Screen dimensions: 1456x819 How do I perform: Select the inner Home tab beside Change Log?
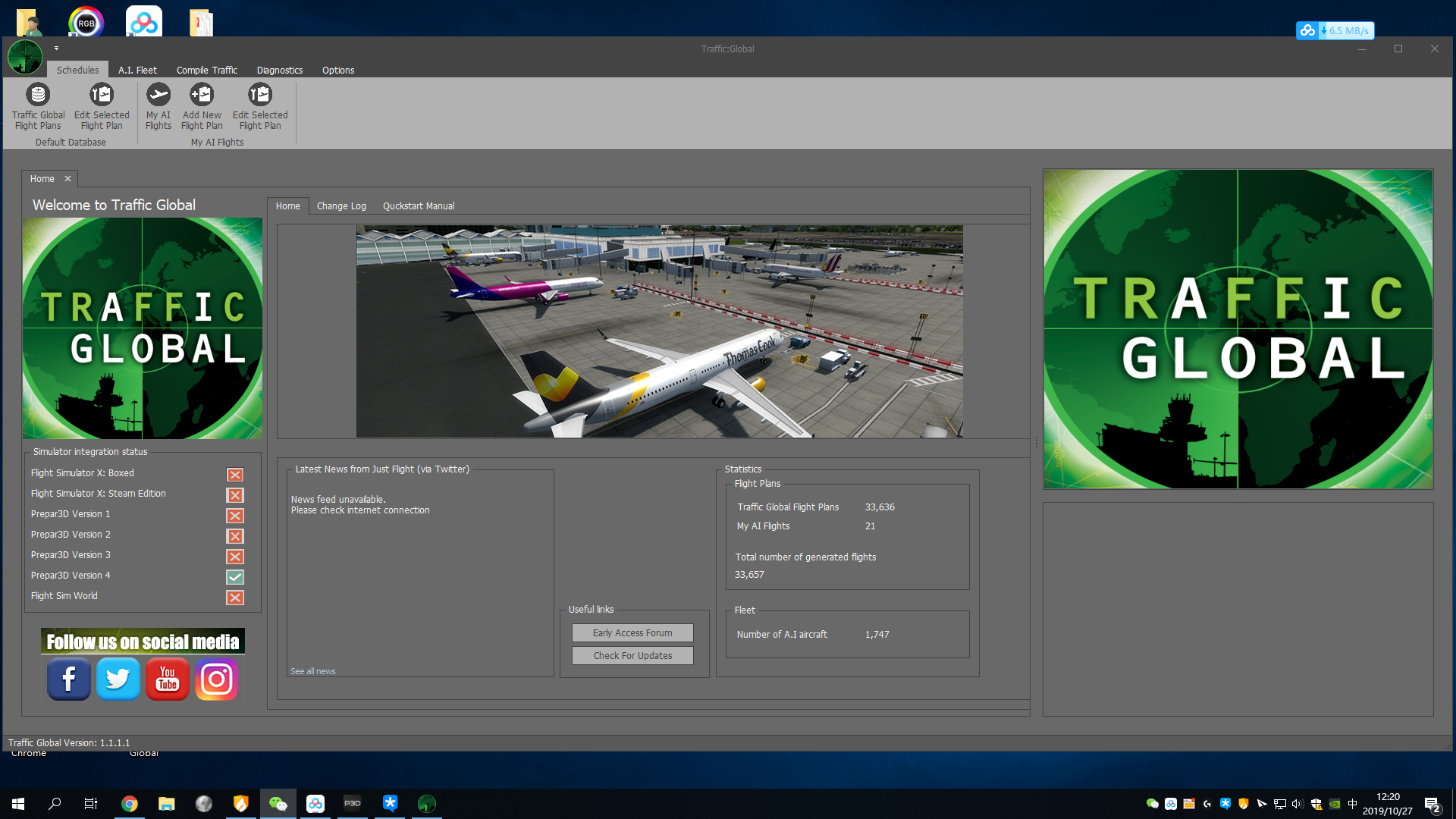(x=287, y=206)
